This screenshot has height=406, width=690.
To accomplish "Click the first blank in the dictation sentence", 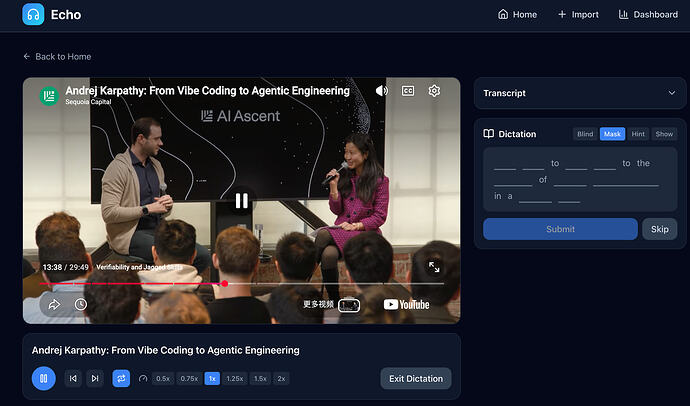I will (505, 165).
